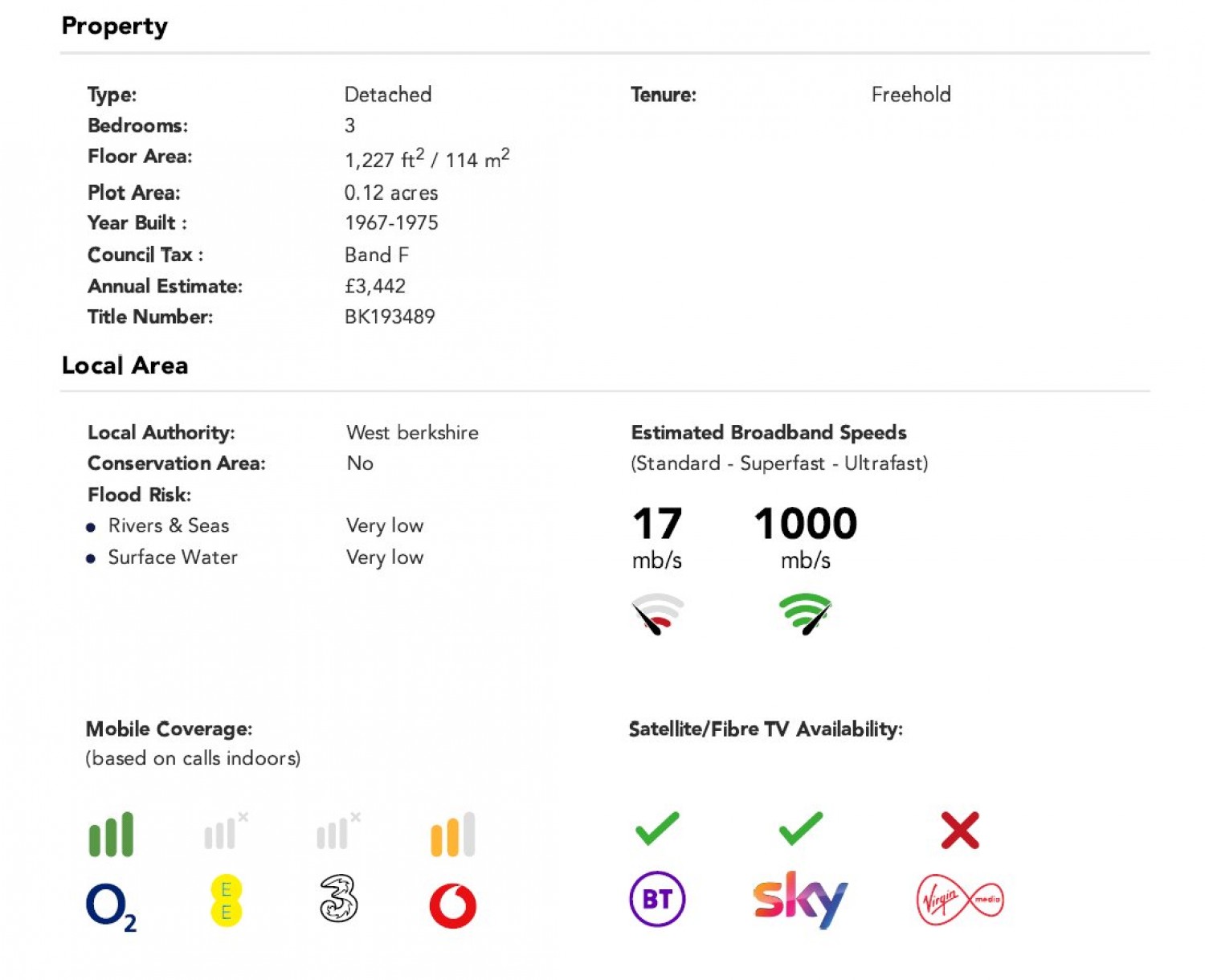Click the Property section heading

point(115,26)
